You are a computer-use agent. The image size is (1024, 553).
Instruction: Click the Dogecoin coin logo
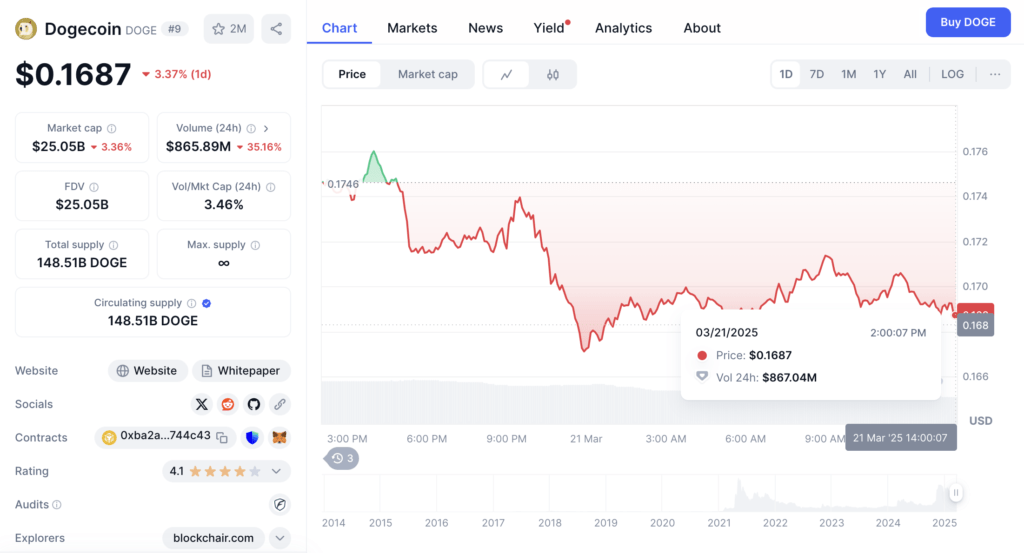coord(26,29)
